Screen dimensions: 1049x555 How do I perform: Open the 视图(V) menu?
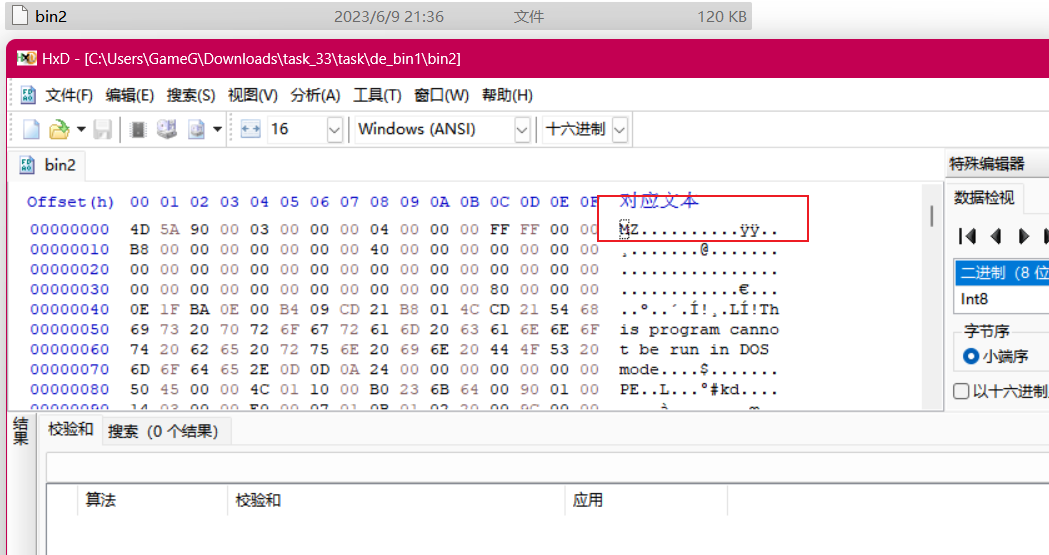252,95
